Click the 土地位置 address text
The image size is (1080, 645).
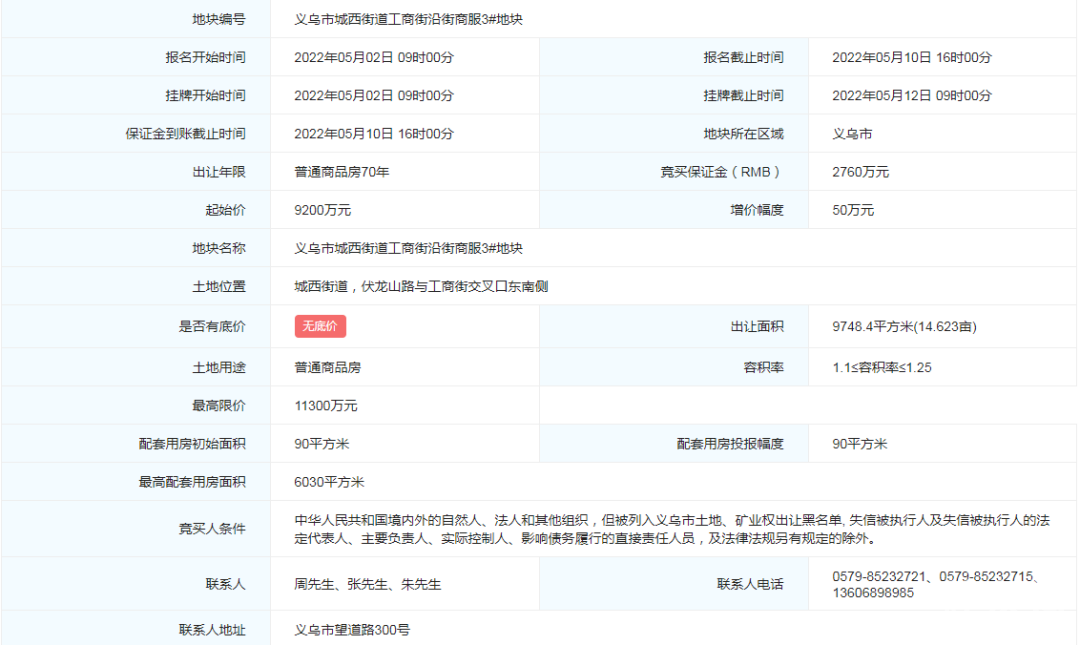click(x=420, y=287)
